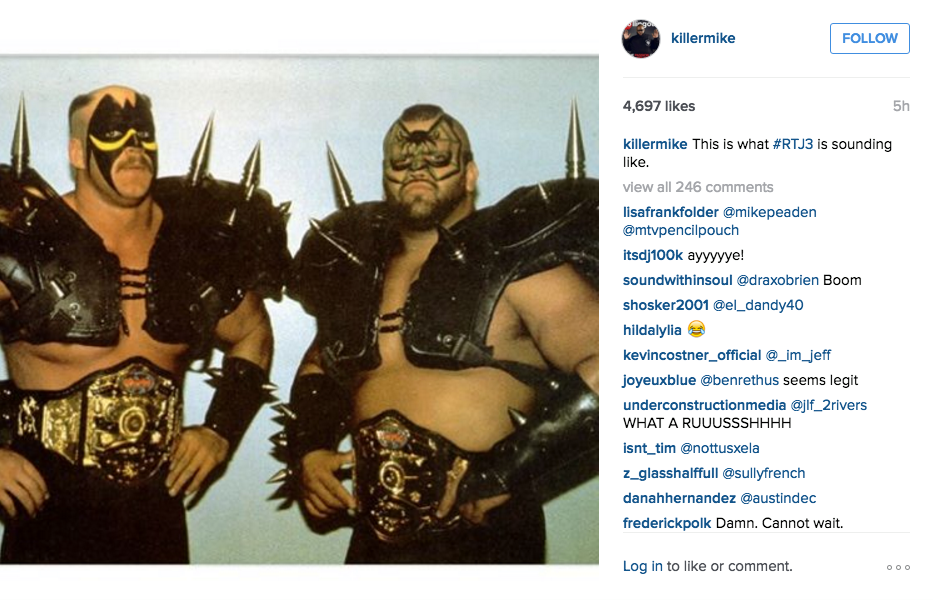The width and height of the screenshot is (933, 600).
Task: Open the wrestlers photo post
Action: pos(299,310)
